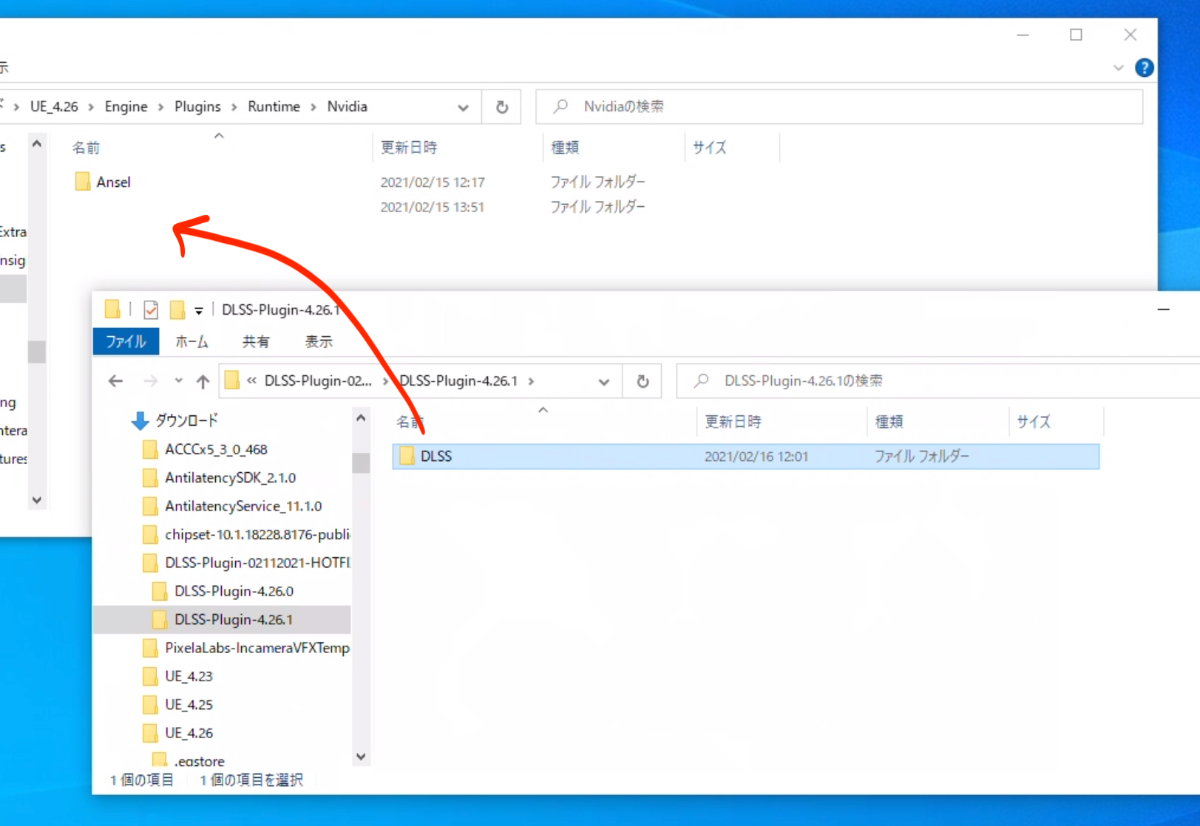Click the folder icon inside the DLSS-Plugin address bar

pyautogui.click(x=232, y=380)
